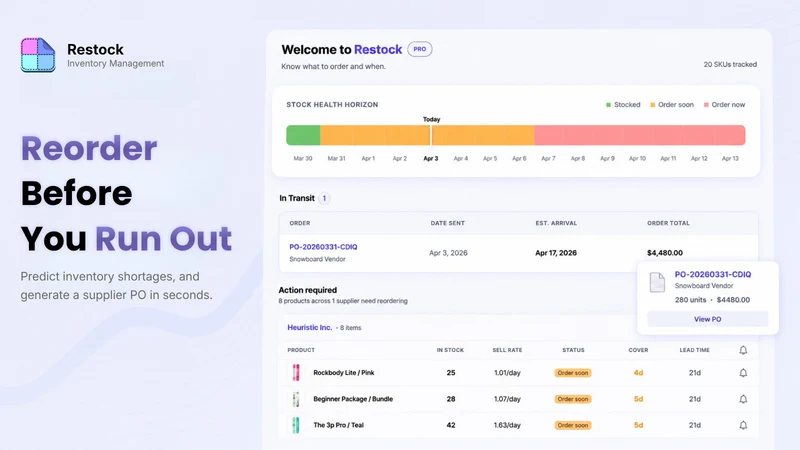This screenshot has width=800, height=450.
Task: Click The 3p Pro / Teal product thumbnail
Action: [x=296, y=425]
